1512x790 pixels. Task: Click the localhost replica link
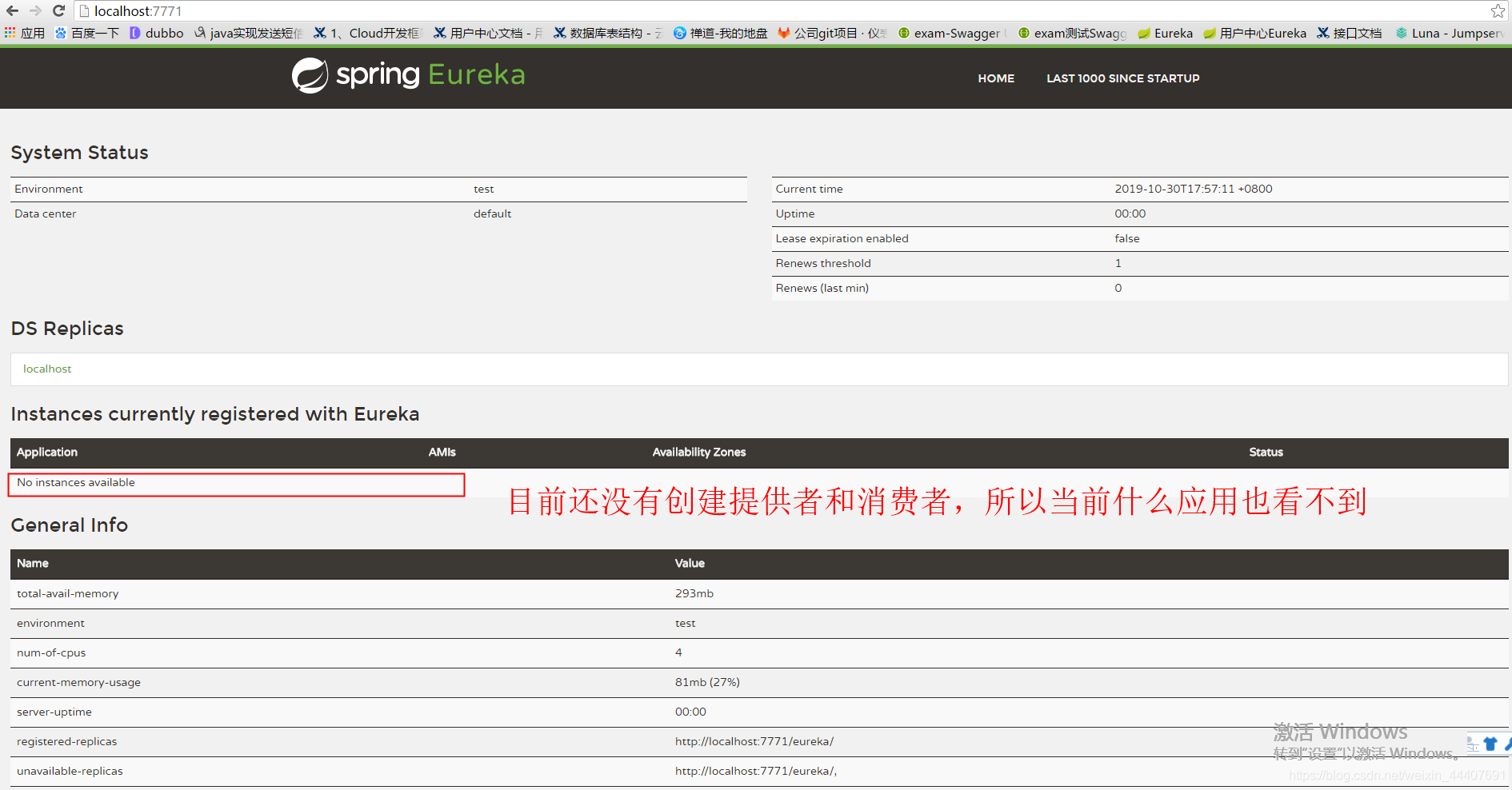pos(47,369)
